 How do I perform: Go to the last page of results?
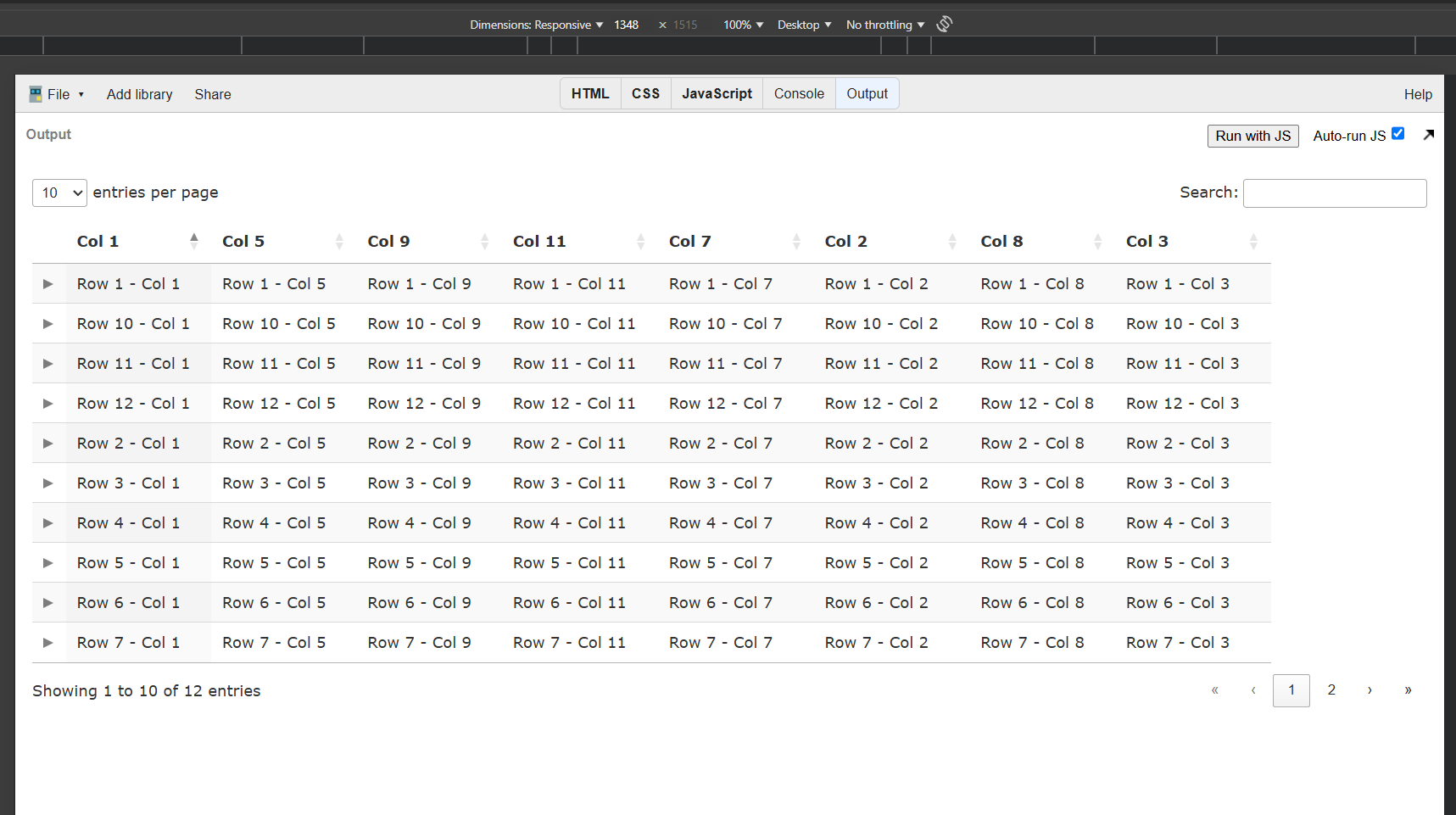tap(1408, 690)
